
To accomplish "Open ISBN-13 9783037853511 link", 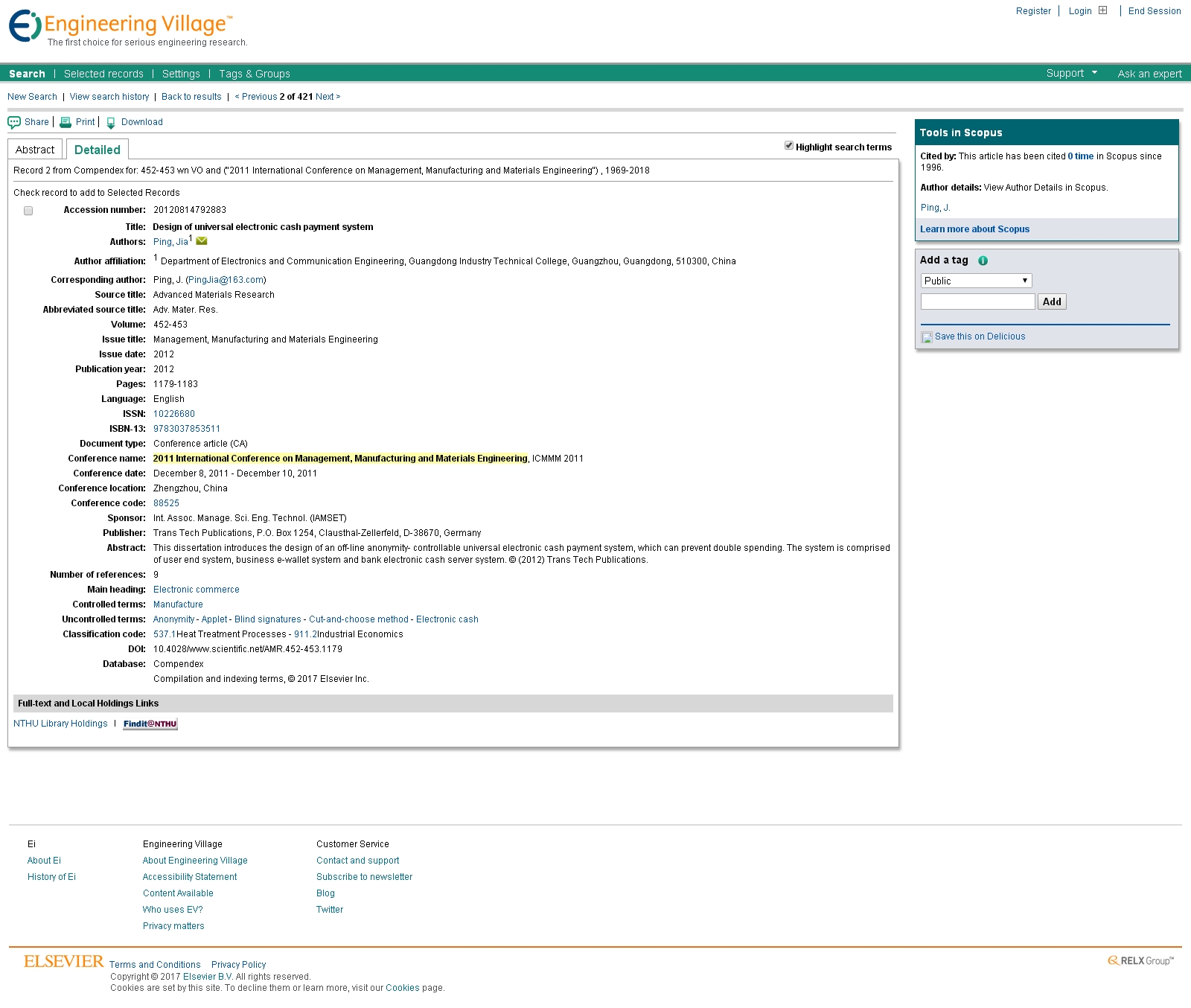I will pos(187,429).
